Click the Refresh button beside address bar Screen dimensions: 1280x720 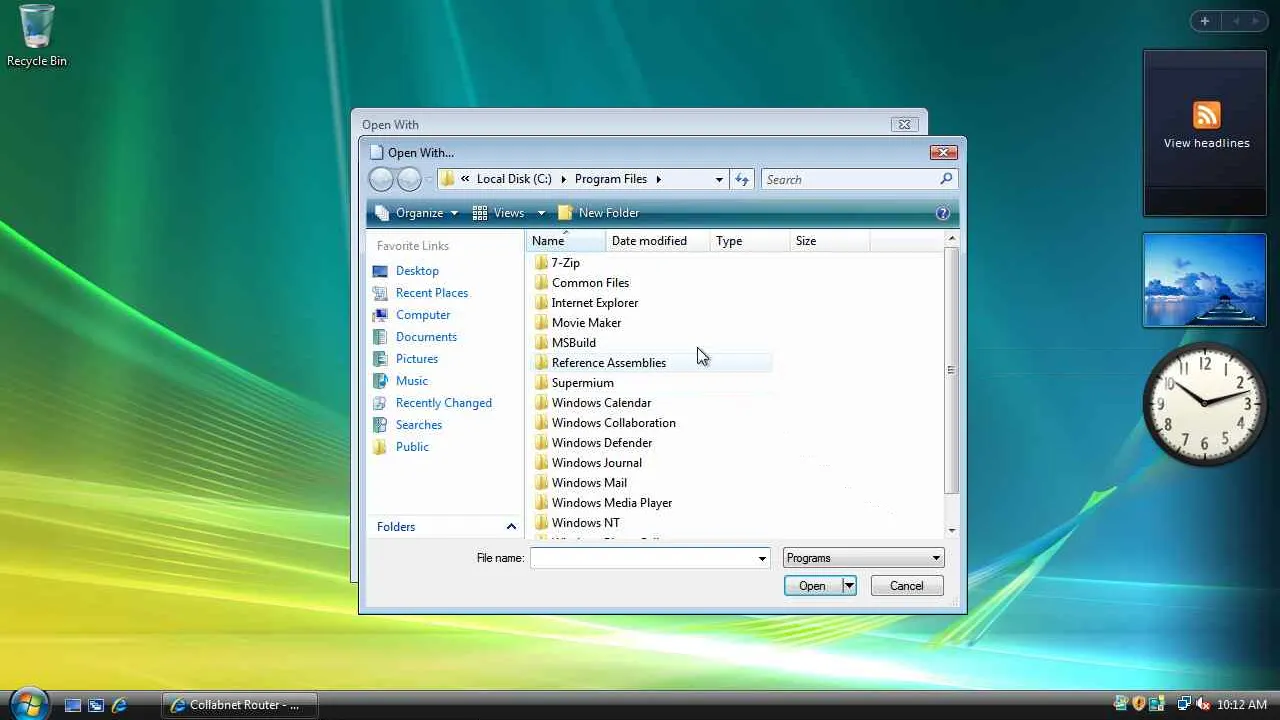pyautogui.click(x=742, y=179)
